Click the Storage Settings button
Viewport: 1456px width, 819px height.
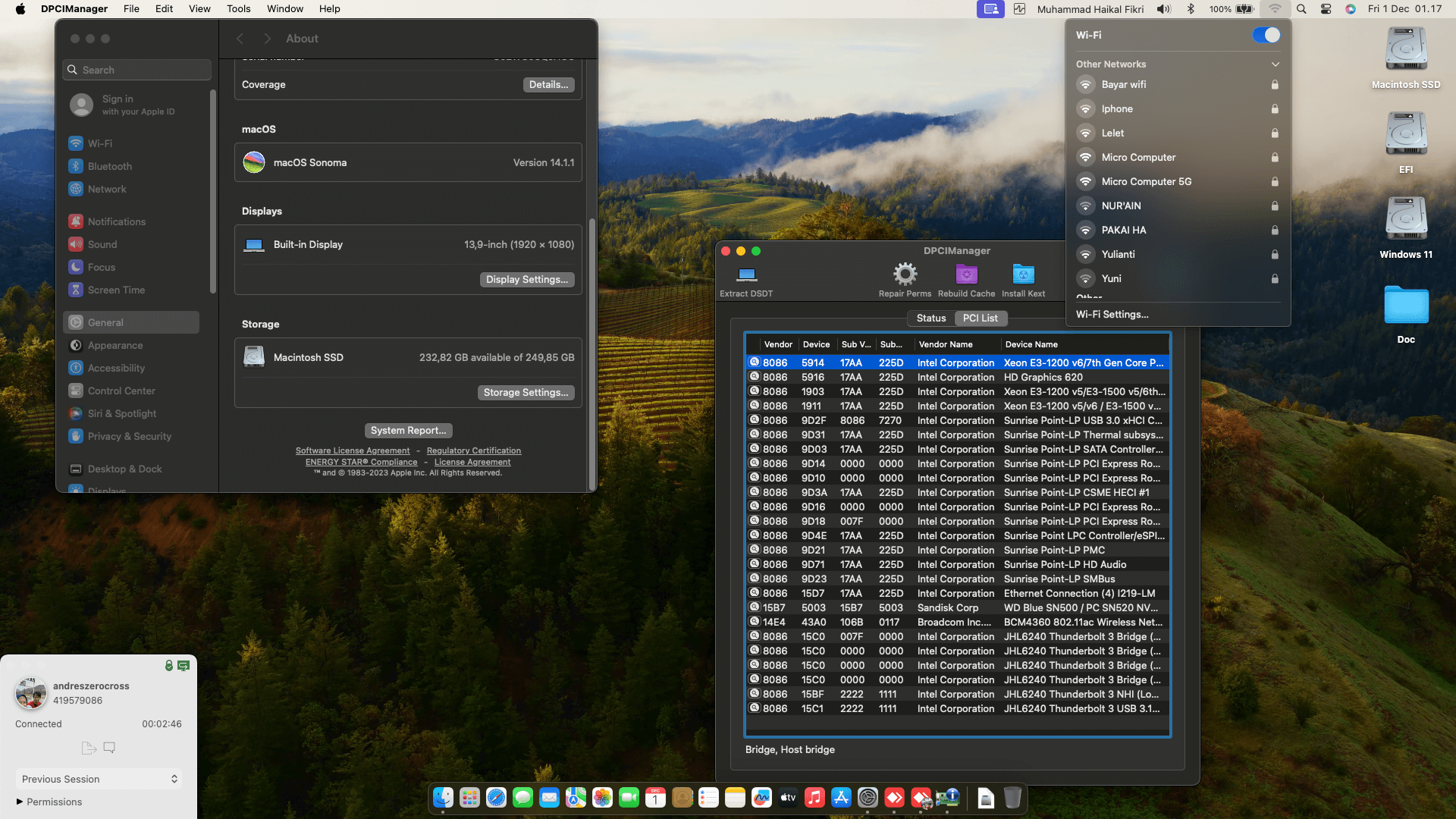tap(526, 393)
